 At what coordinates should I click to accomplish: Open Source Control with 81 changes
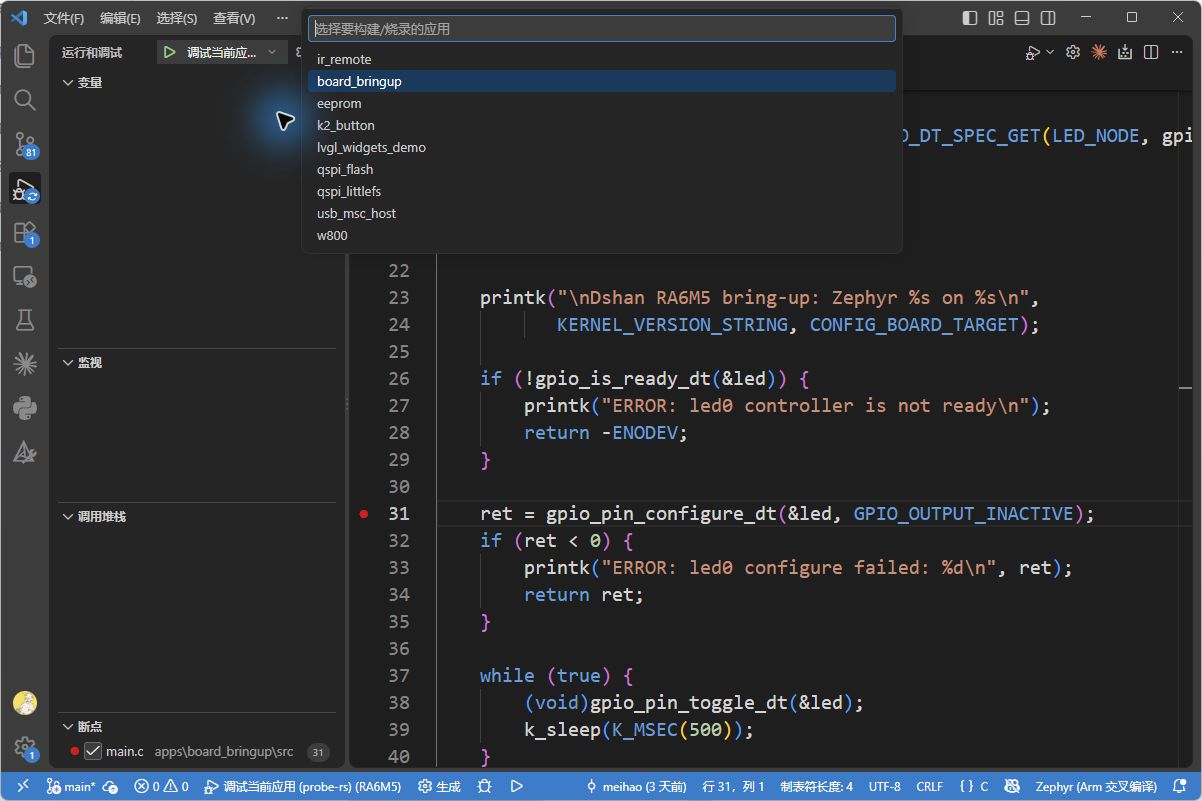[24, 144]
